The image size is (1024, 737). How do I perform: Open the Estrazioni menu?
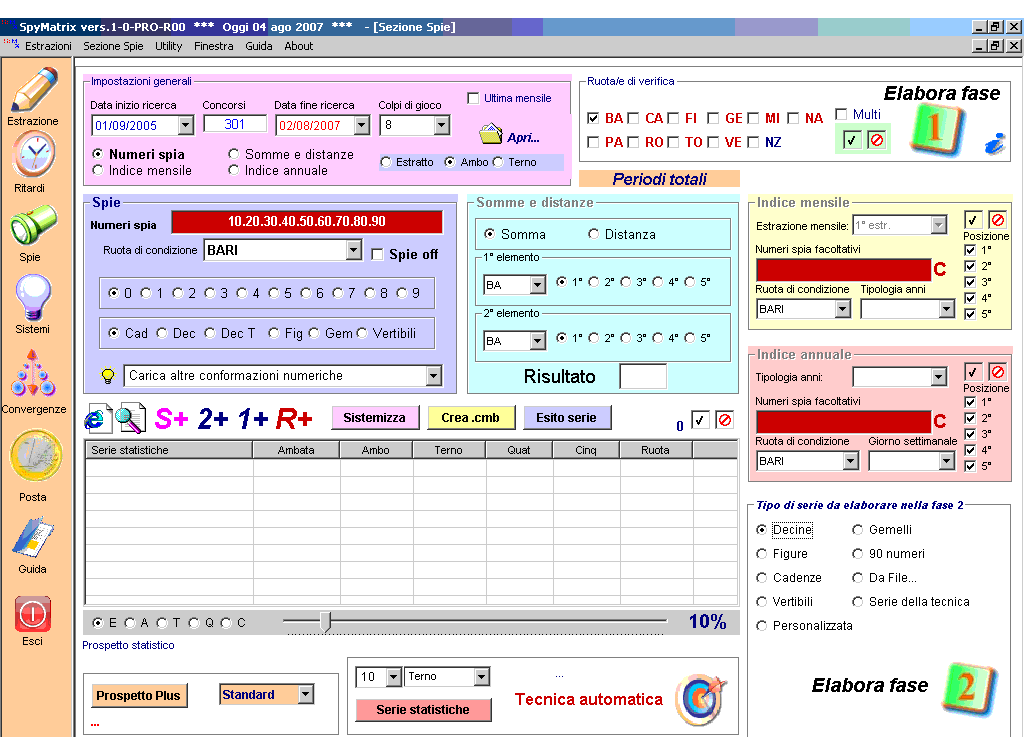tap(48, 46)
